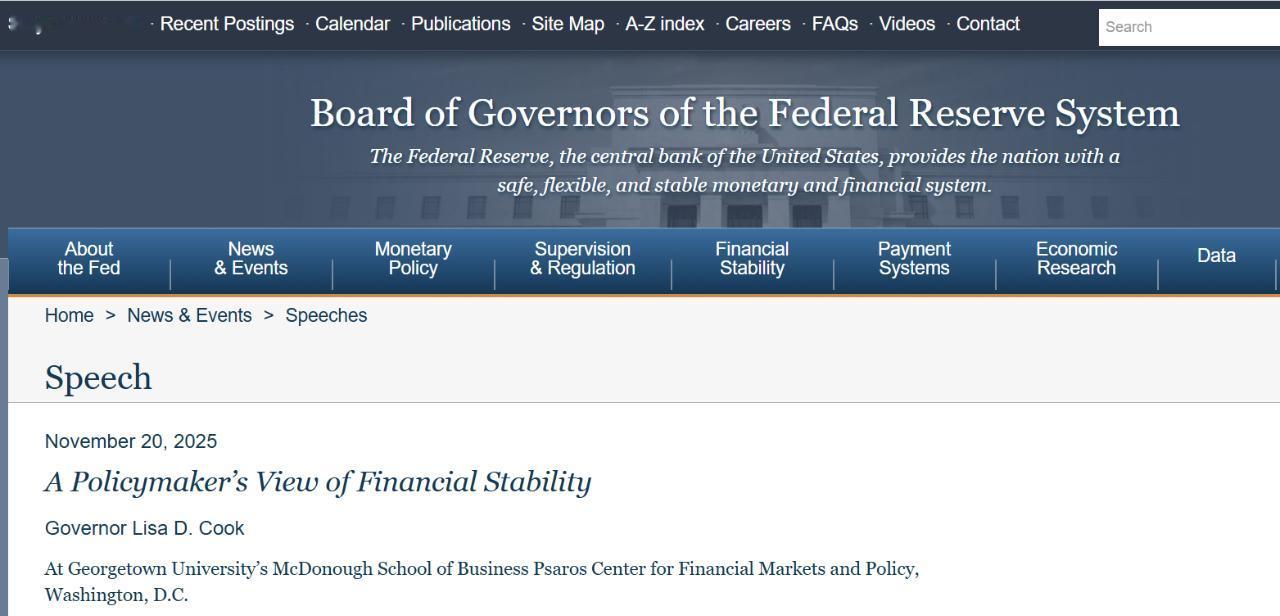
Task: Expand the Supervision & Regulation menu
Action: (582, 258)
